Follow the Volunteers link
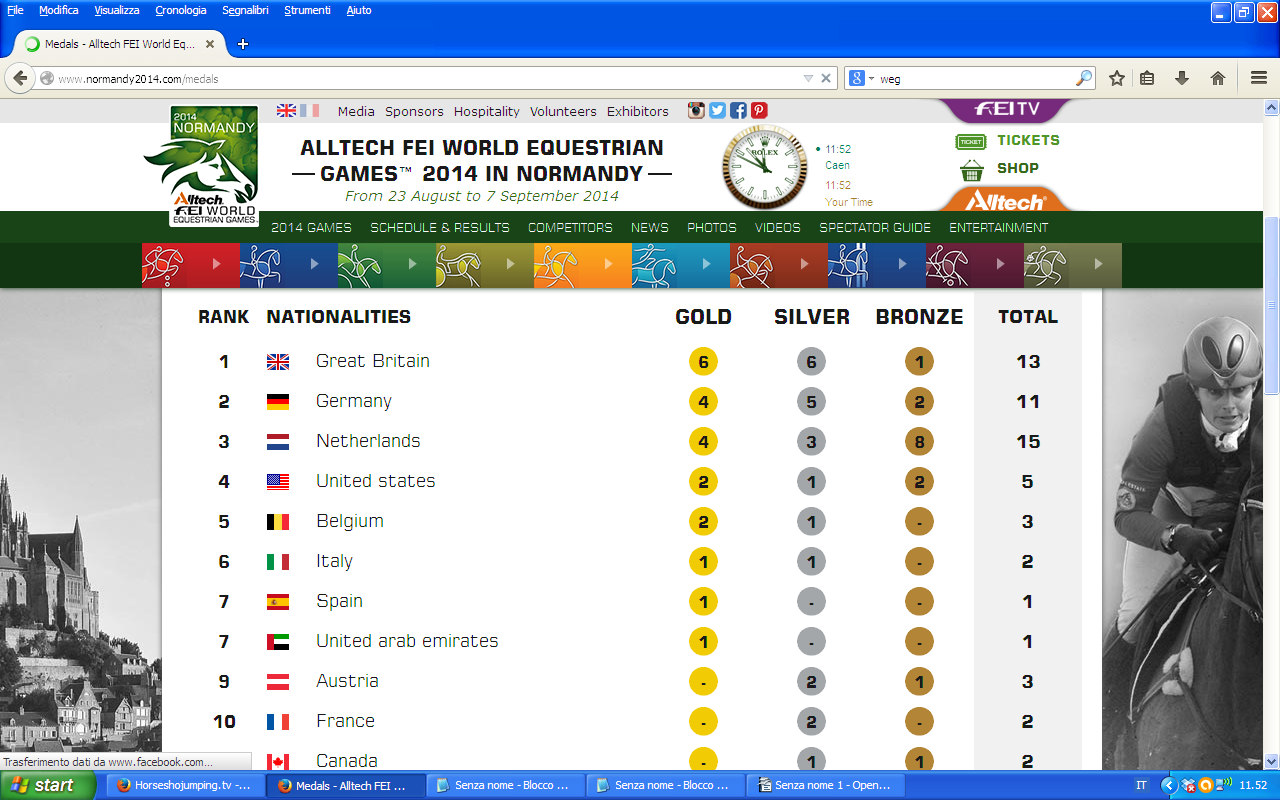 click(563, 111)
